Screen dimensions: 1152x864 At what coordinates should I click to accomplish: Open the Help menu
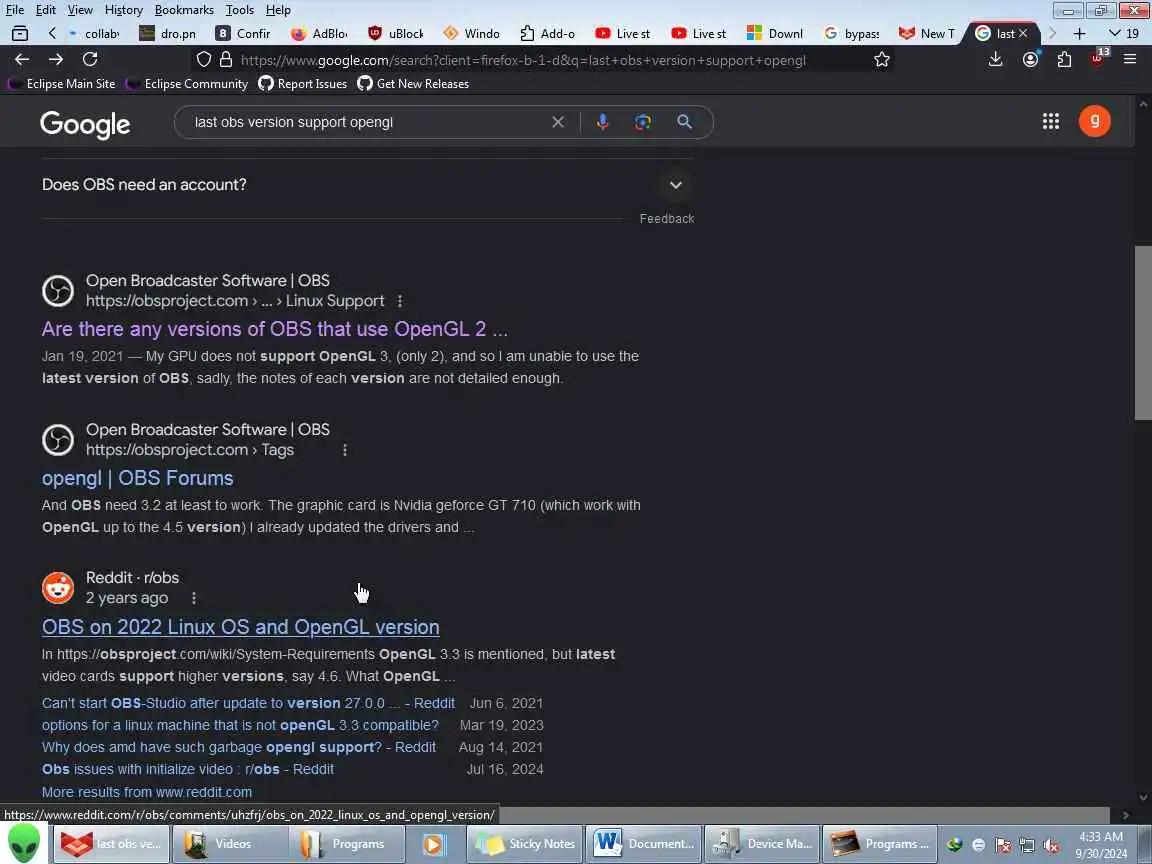(278, 10)
